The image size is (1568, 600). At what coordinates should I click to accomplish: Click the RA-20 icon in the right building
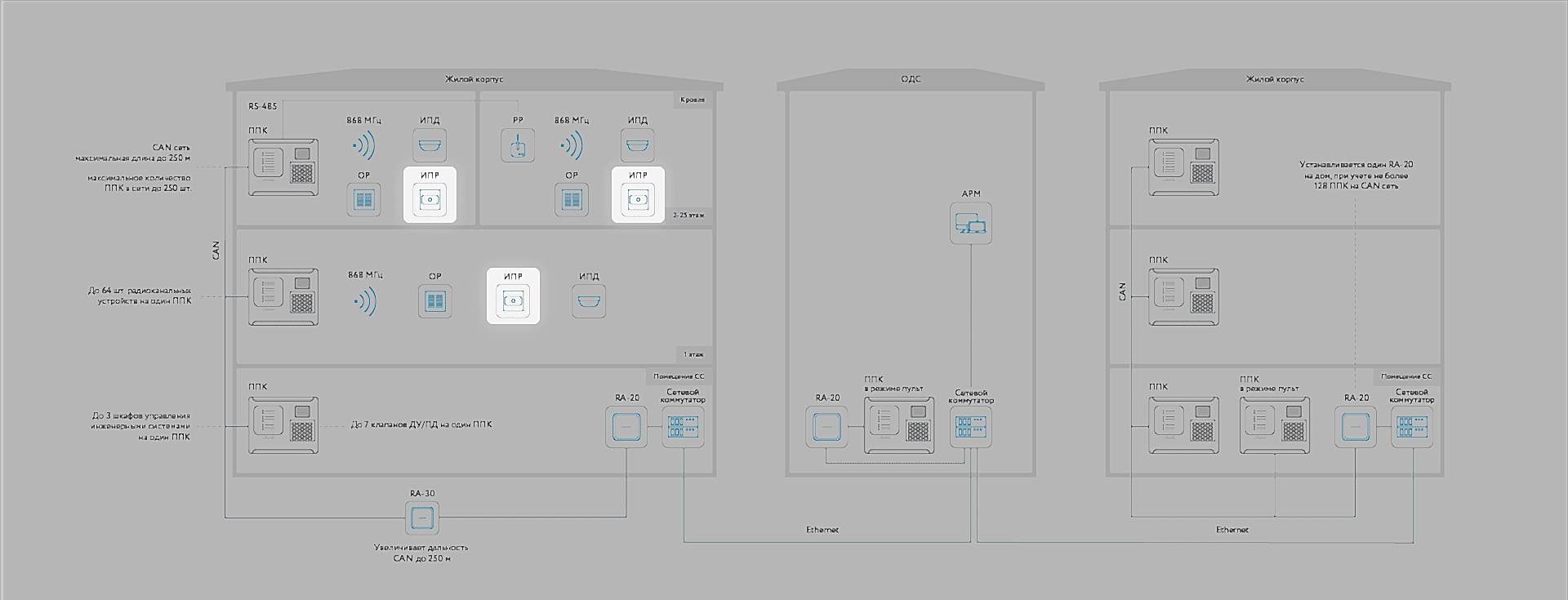coord(1356,426)
